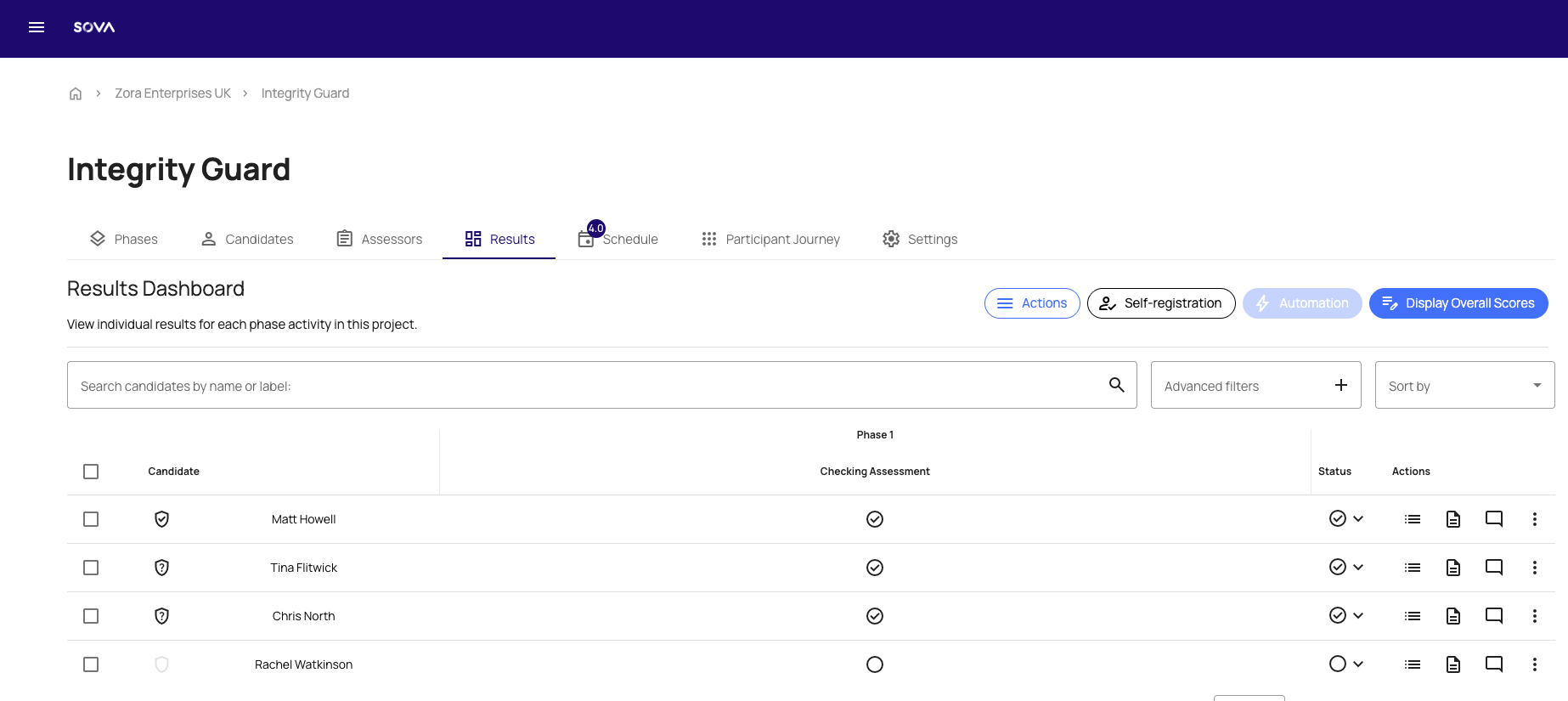Tick the checkbox for Matt Howell

(x=91, y=519)
